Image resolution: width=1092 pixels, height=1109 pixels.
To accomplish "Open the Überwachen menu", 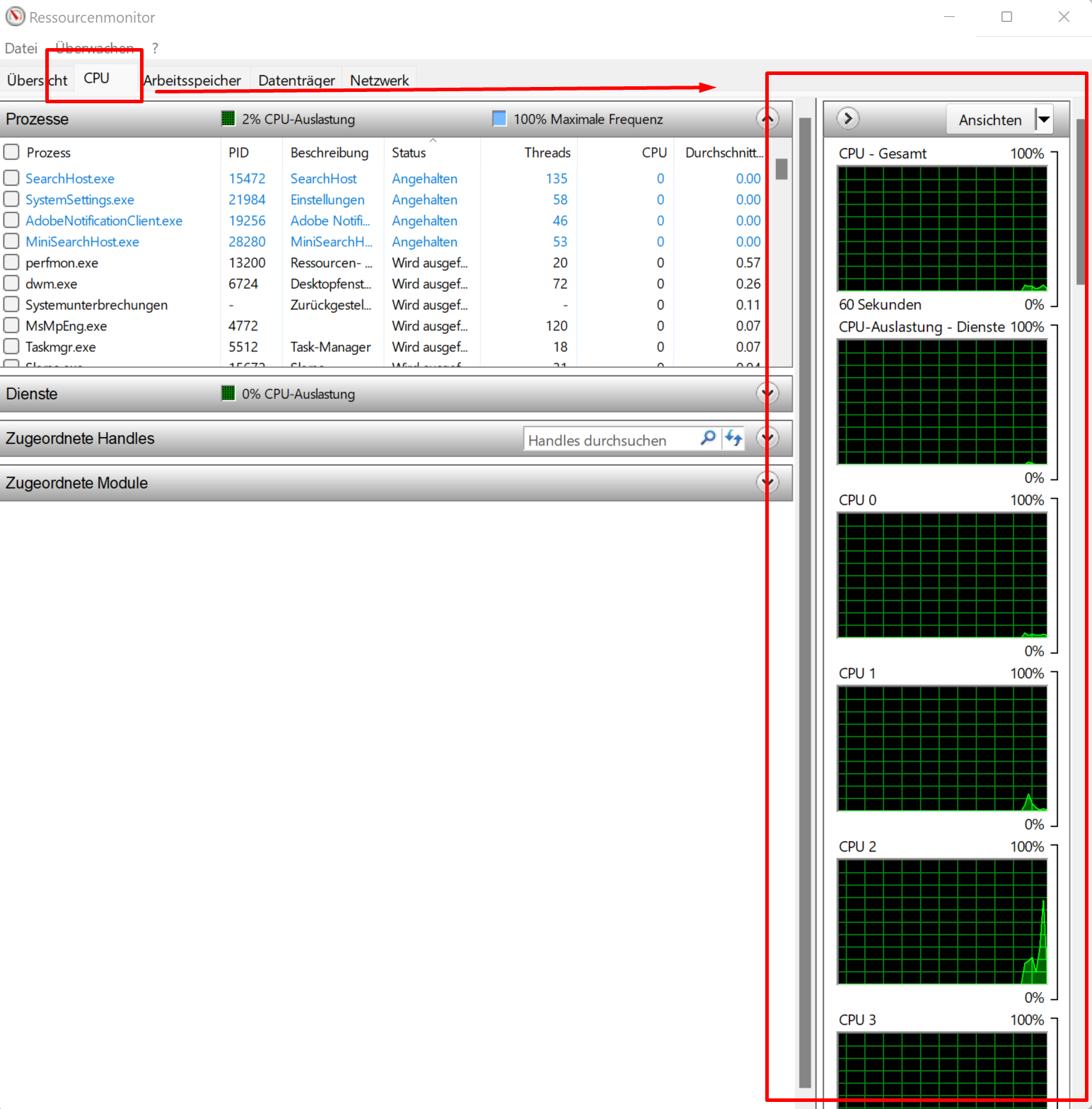I will [x=95, y=48].
